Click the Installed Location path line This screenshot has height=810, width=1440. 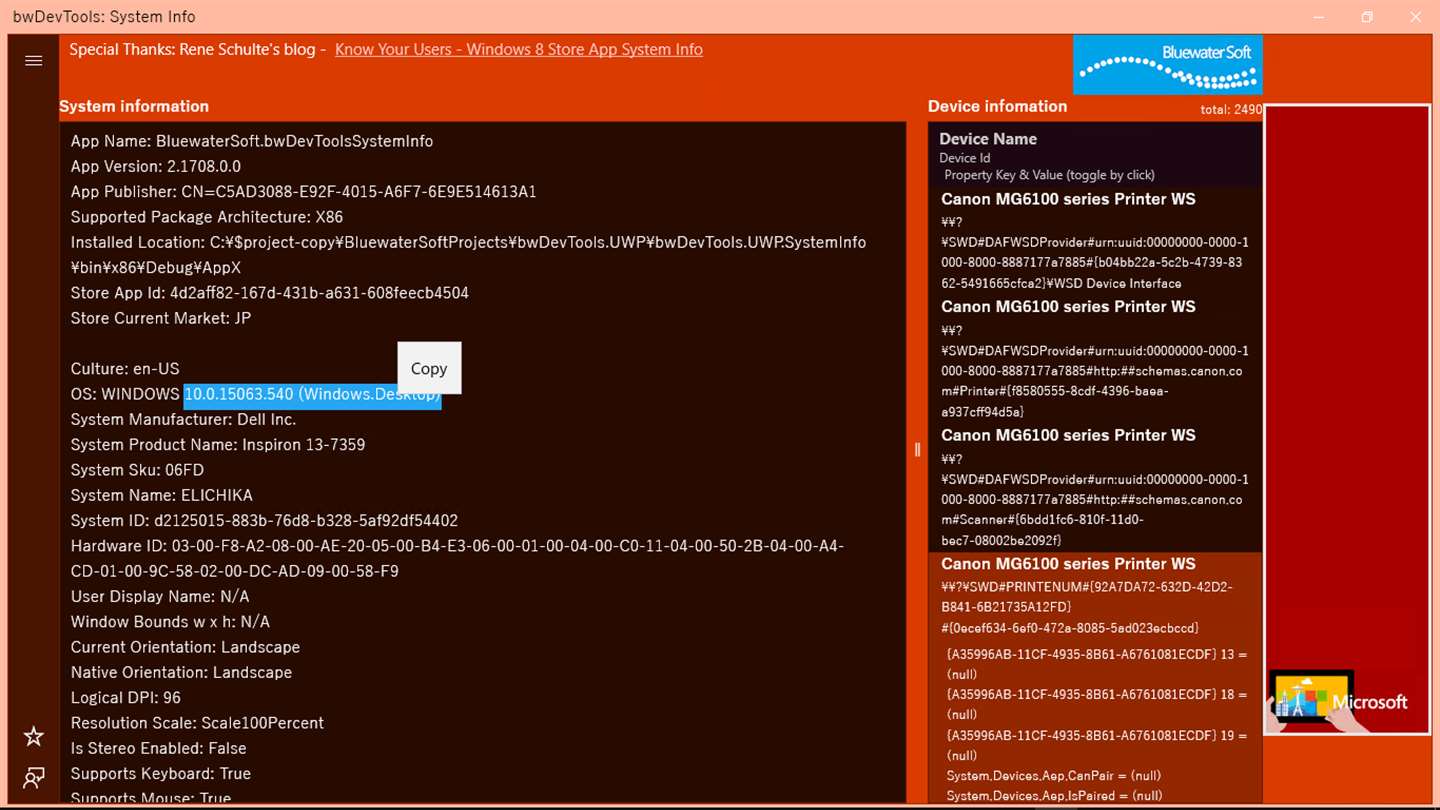coord(468,255)
